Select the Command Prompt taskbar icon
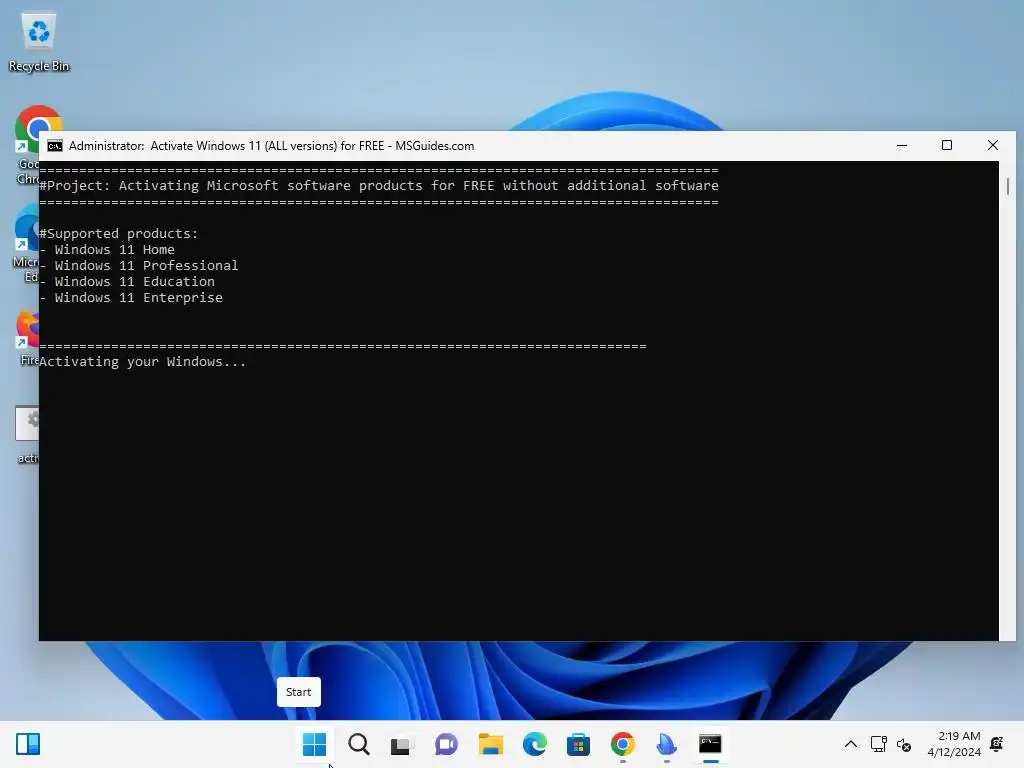 tap(710, 744)
